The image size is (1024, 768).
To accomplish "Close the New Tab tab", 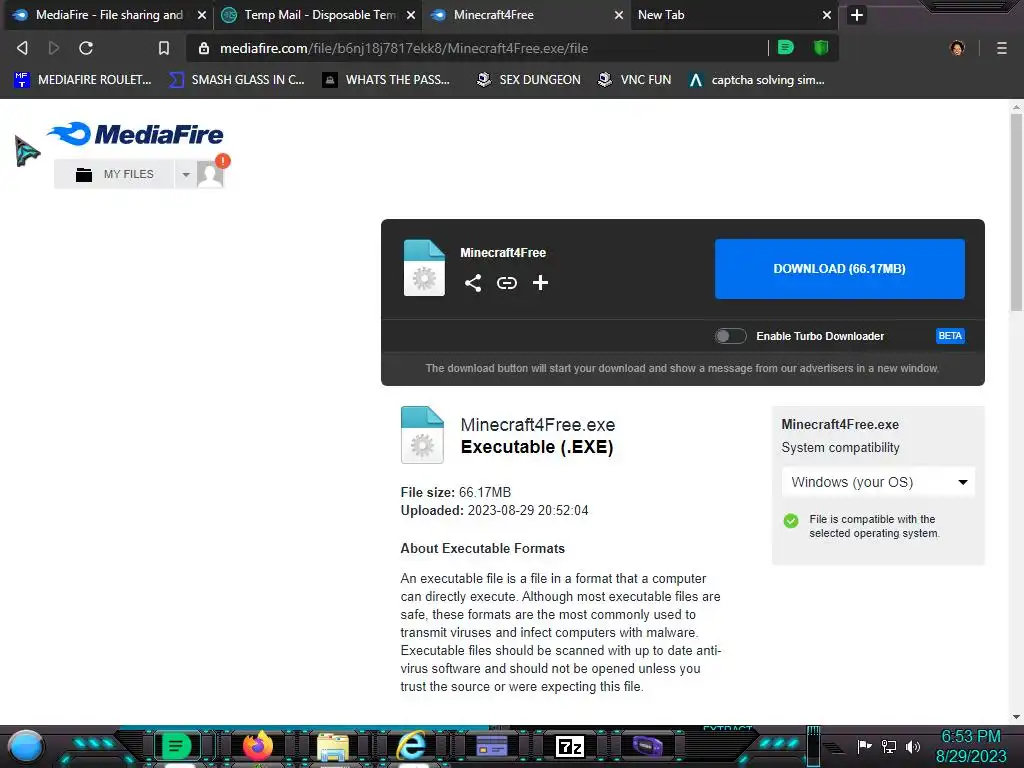I will [827, 15].
